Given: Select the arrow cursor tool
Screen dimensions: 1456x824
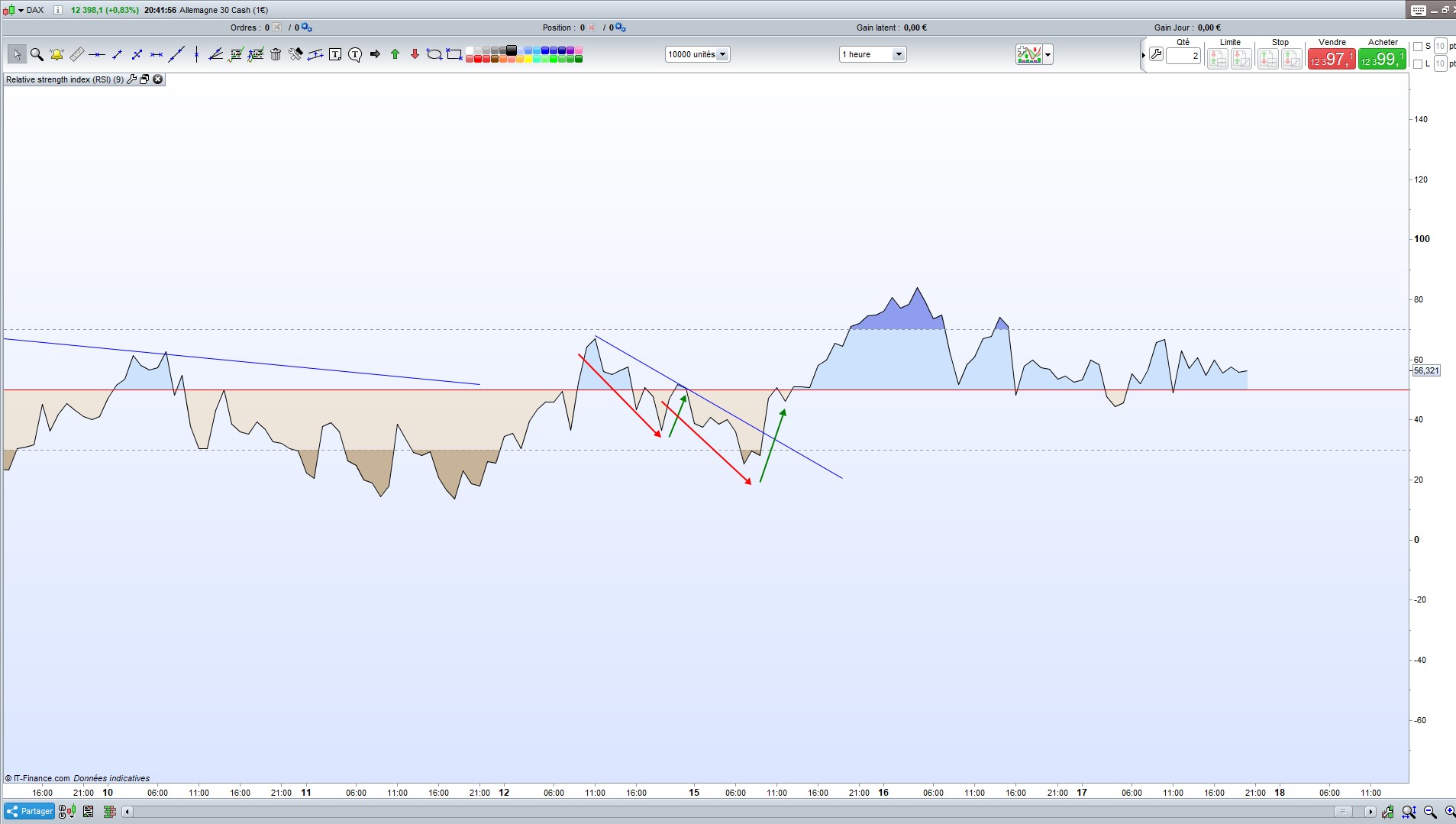Looking at the screenshot, I should (x=17, y=54).
